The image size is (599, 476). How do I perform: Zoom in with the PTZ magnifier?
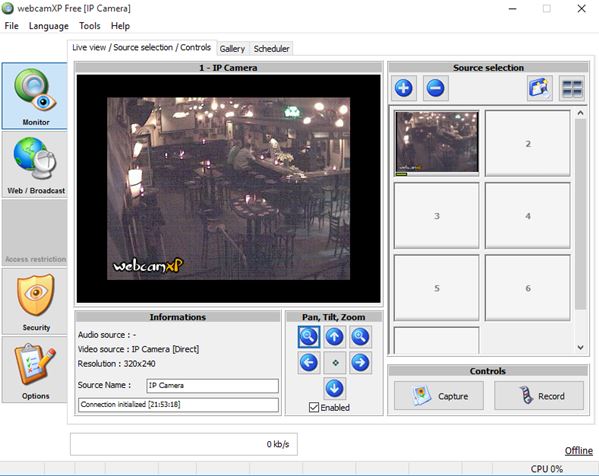click(360, 337)
